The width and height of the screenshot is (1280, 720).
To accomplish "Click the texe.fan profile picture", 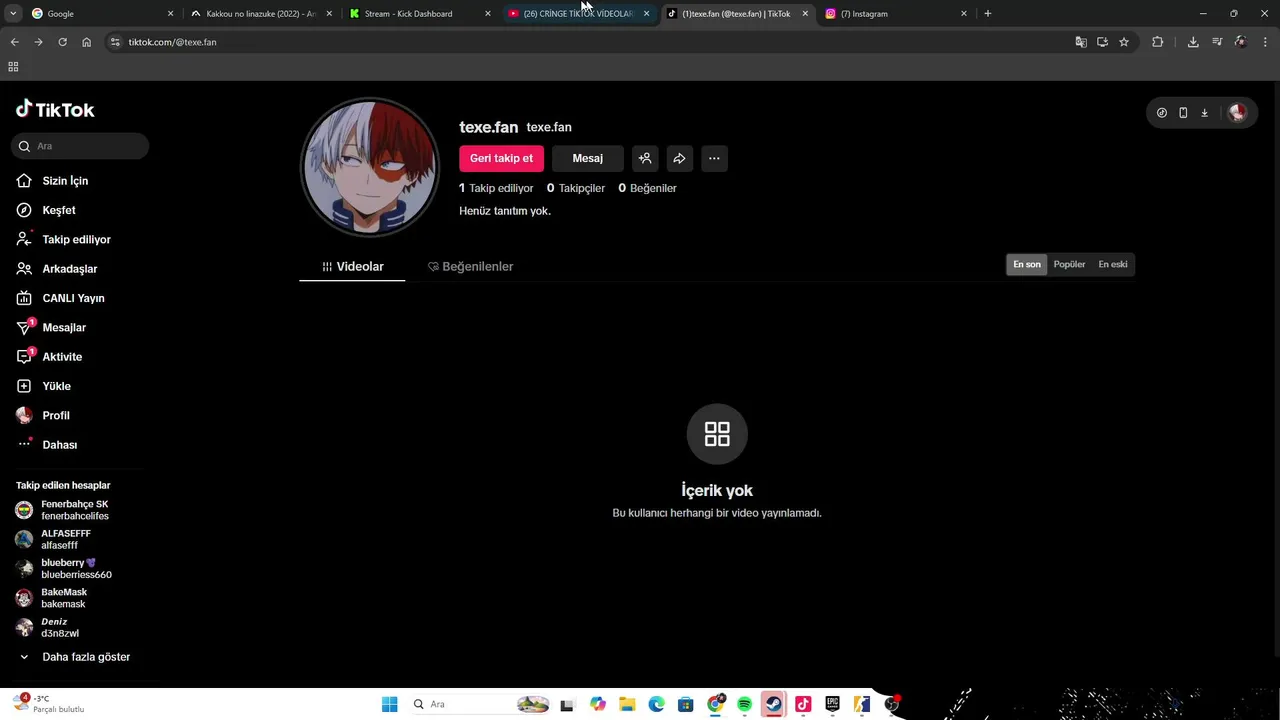I will pyautogui.click(x=370, y=167).
